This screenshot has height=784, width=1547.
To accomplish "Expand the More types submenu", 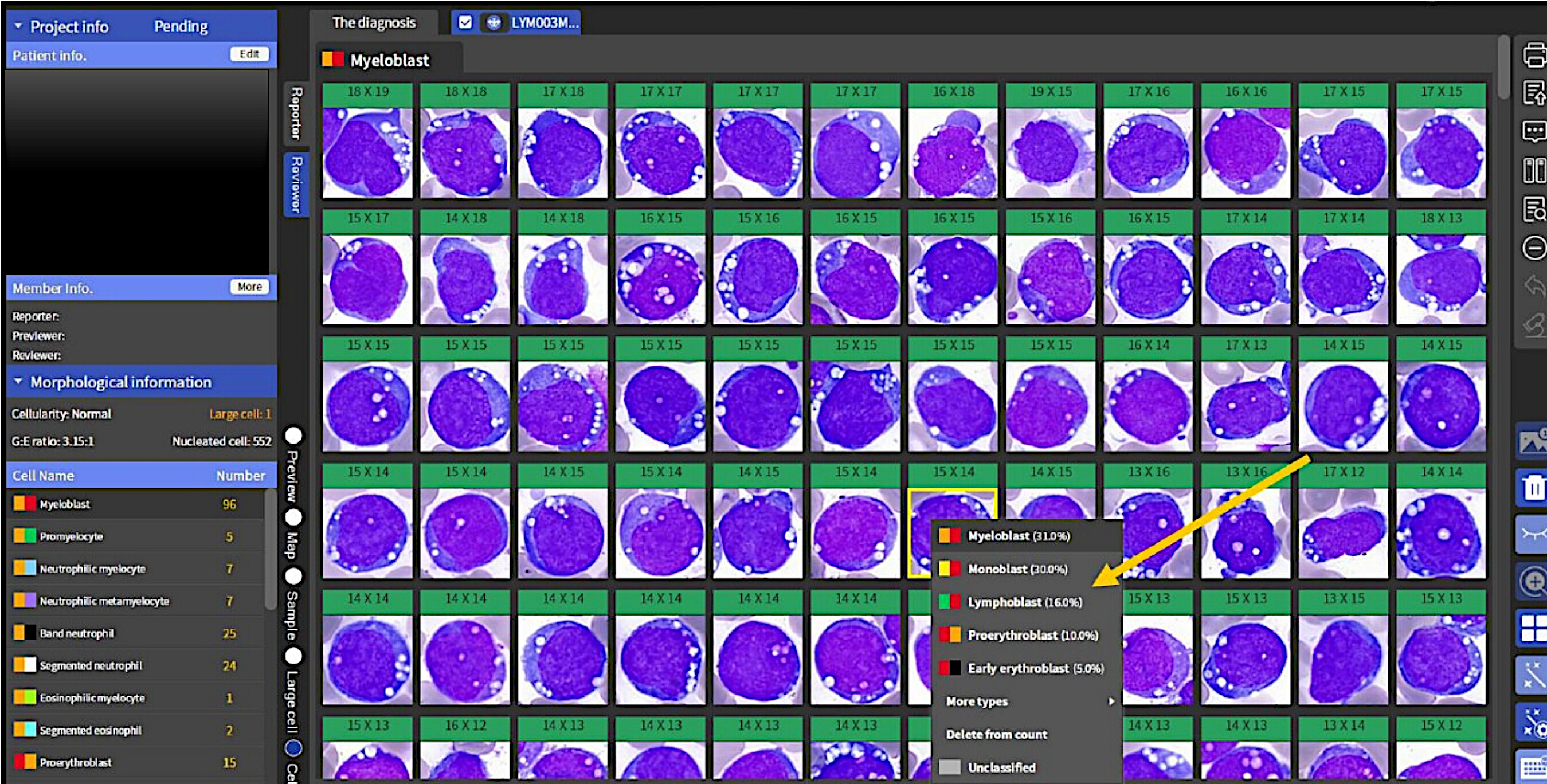I will [1028, 701].
